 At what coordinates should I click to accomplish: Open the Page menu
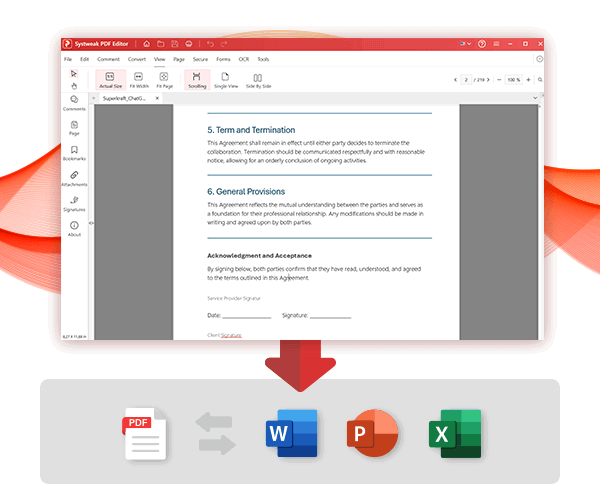[x=179, y=59]
